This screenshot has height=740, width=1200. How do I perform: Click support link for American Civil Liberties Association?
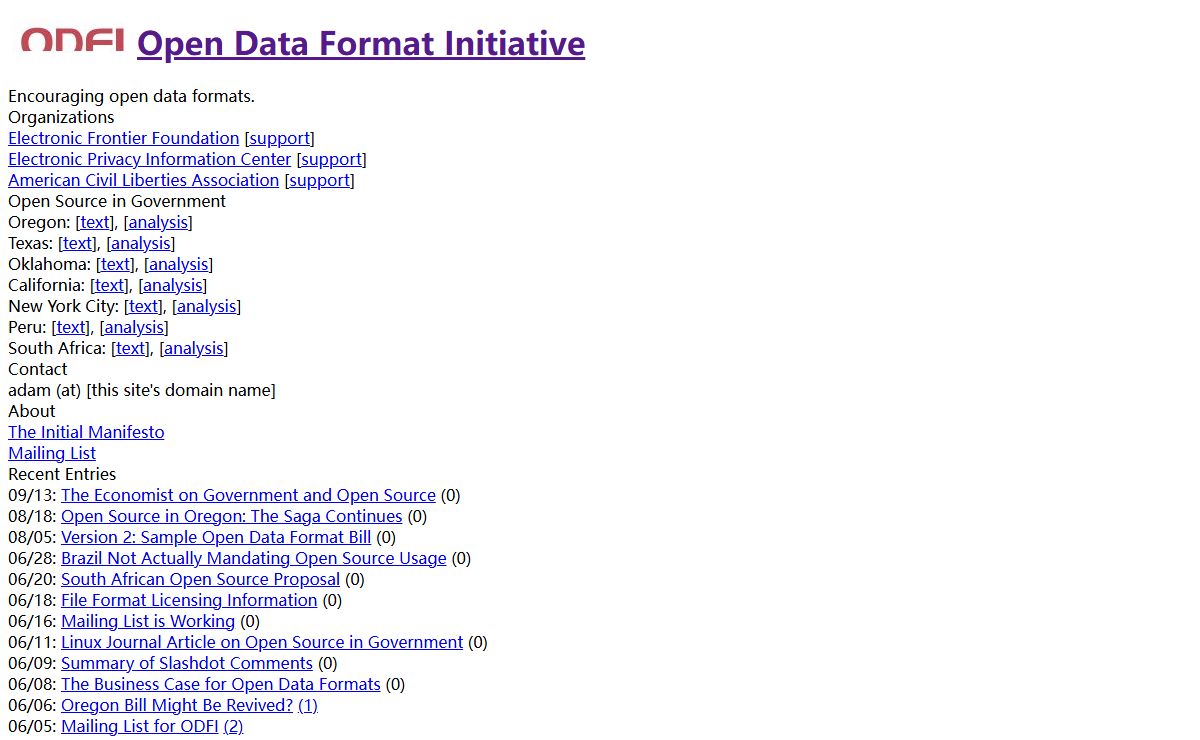click(x=320, y=180)
